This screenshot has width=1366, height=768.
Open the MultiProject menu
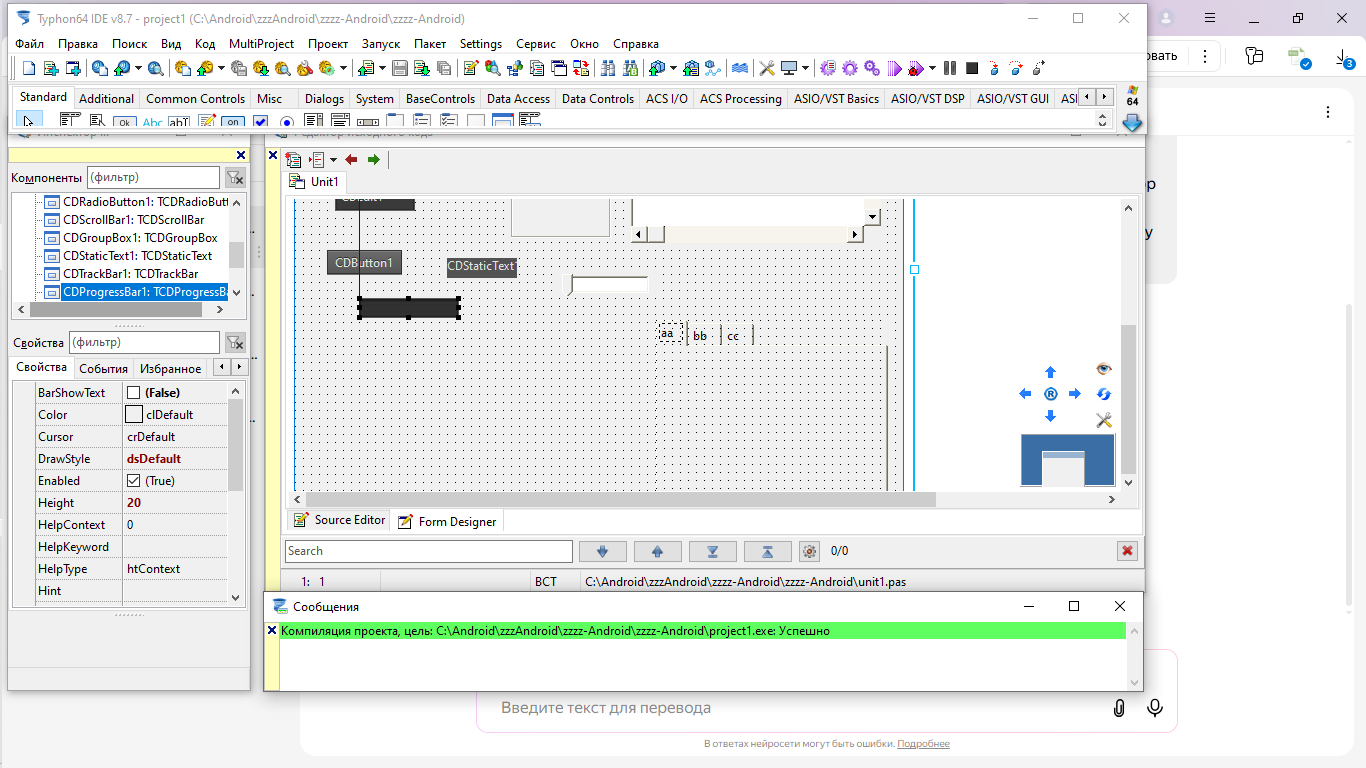click(x=261, y=44)
